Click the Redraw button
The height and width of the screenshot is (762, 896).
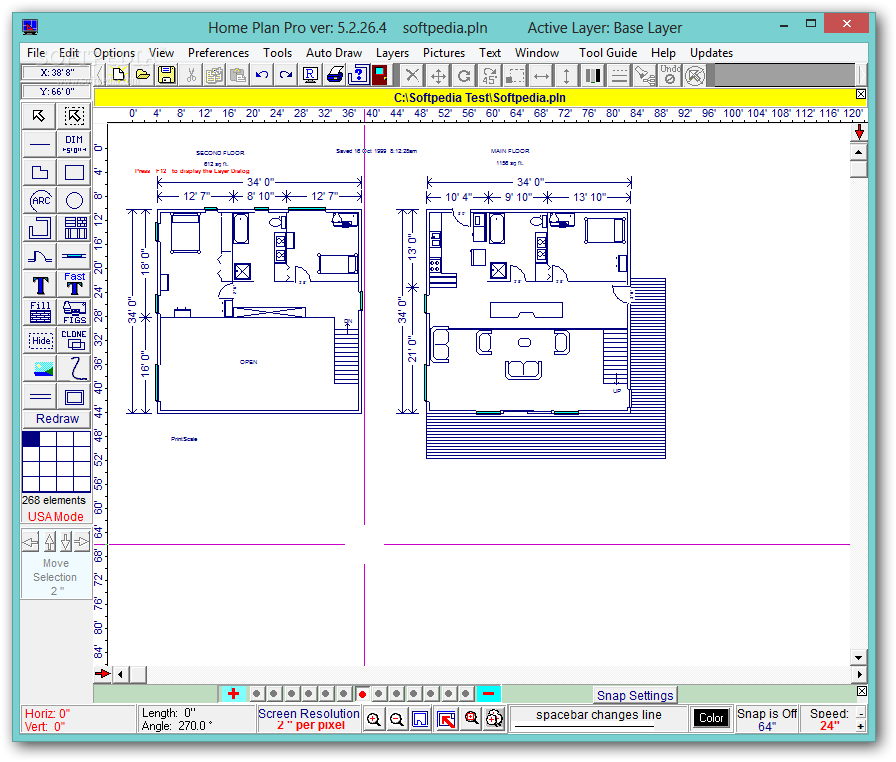pyautogui.click(x=57, y=416)
